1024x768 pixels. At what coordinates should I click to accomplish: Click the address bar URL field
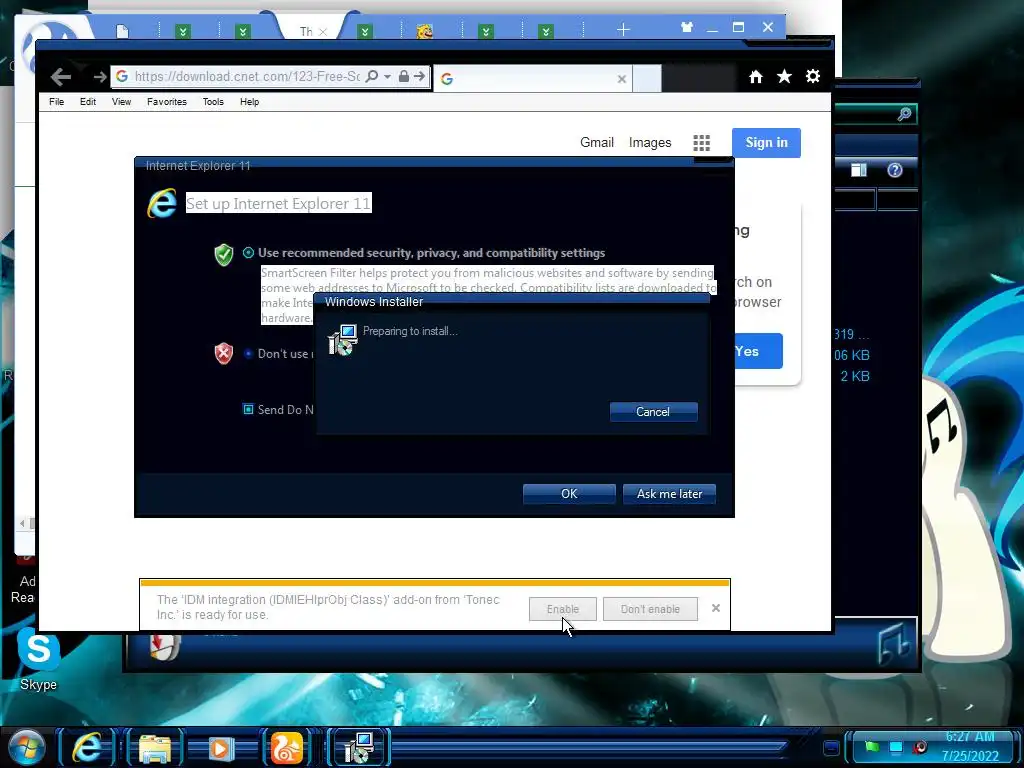[x=247, y=76]
